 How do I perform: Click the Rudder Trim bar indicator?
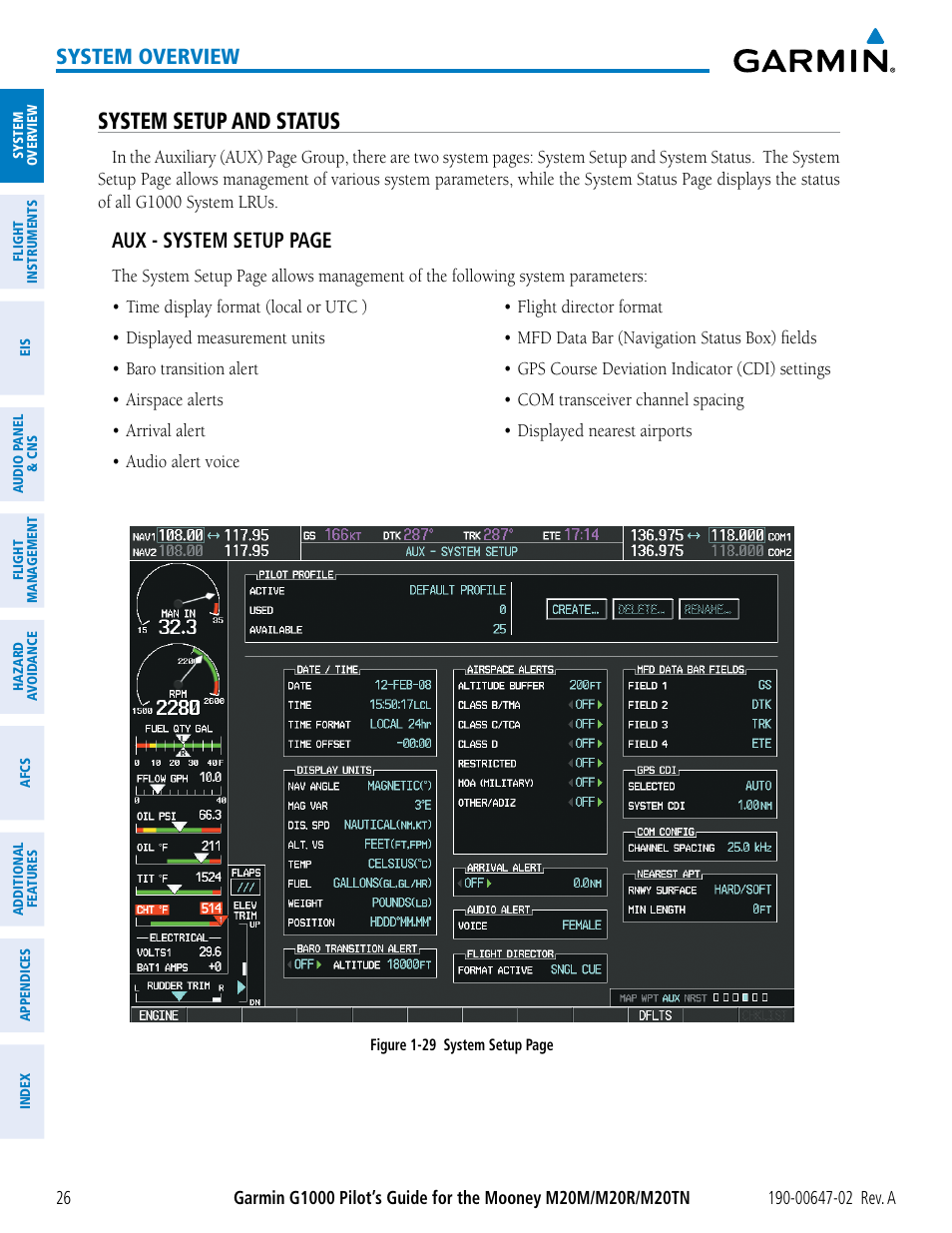pyautogui.click(x=180, y=995)
